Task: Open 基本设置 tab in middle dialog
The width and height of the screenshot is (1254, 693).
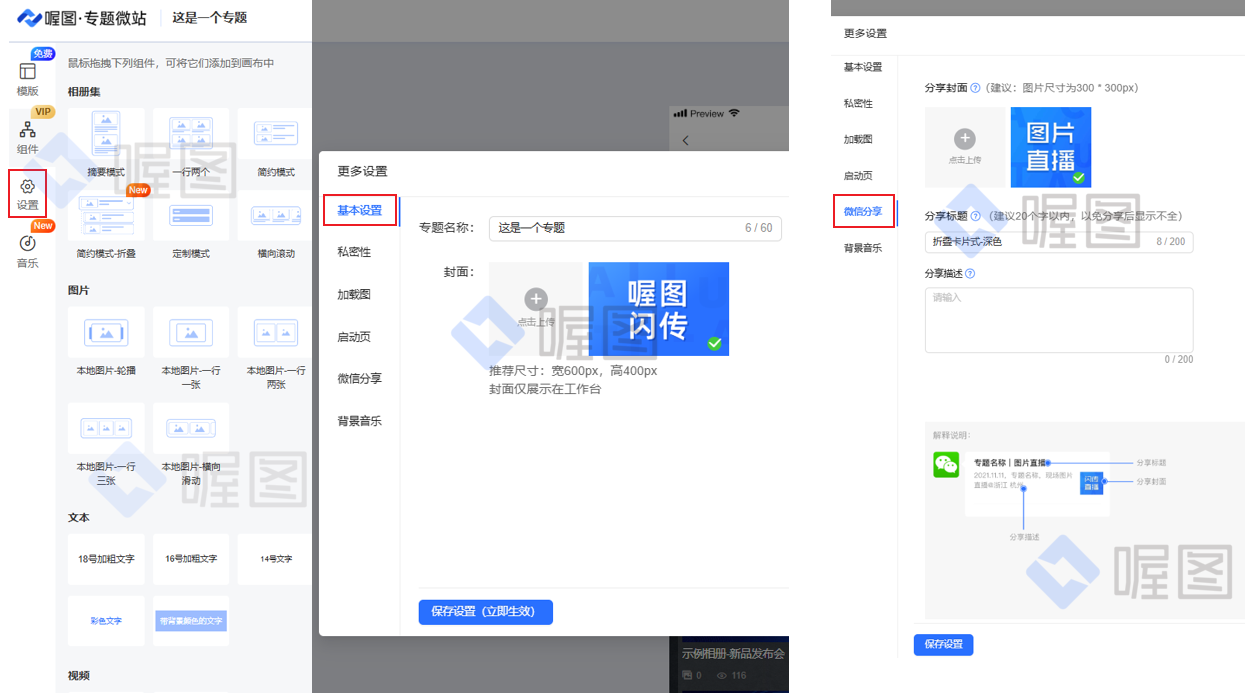Action: 360,210
